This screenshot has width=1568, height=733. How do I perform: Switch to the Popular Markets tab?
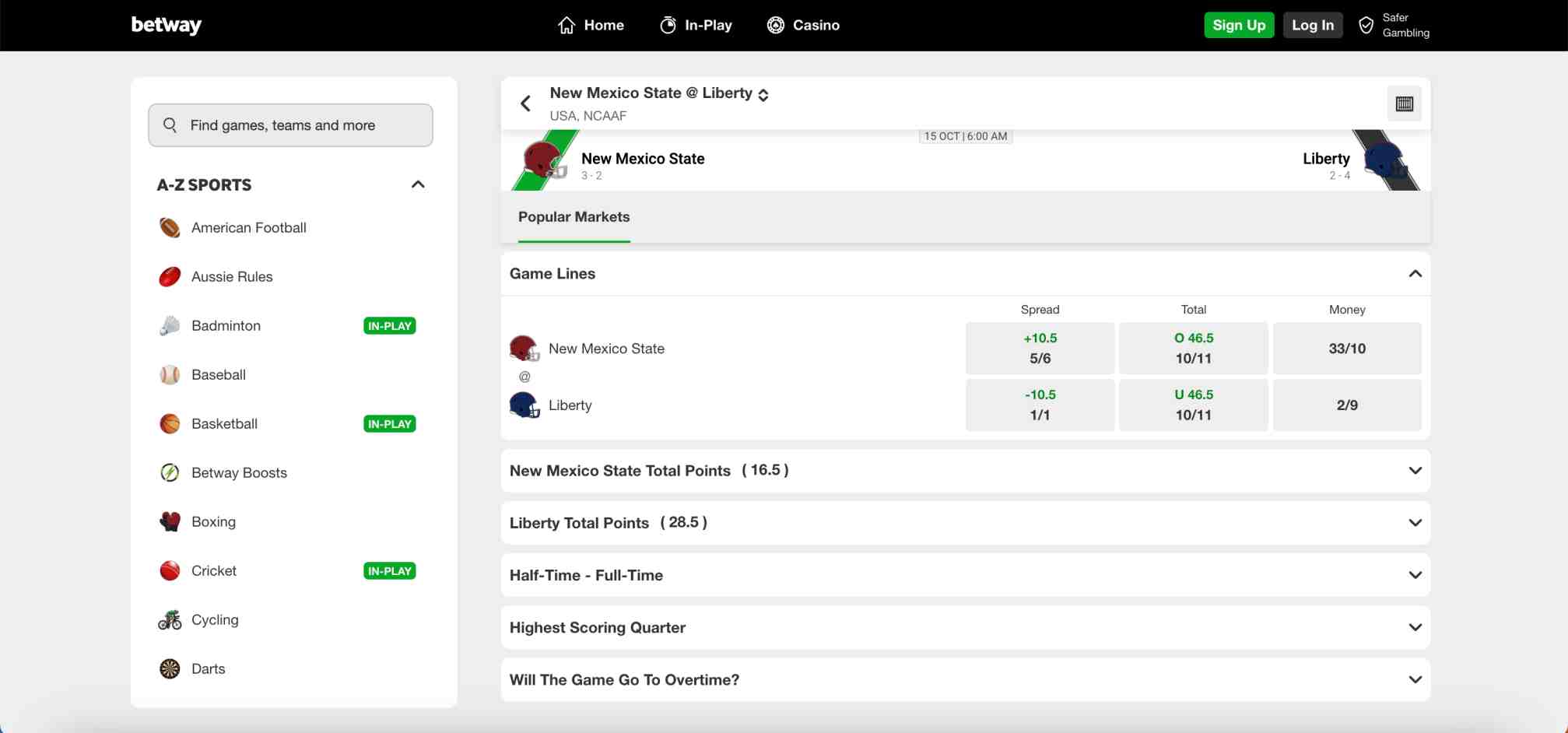click(574, 217)
